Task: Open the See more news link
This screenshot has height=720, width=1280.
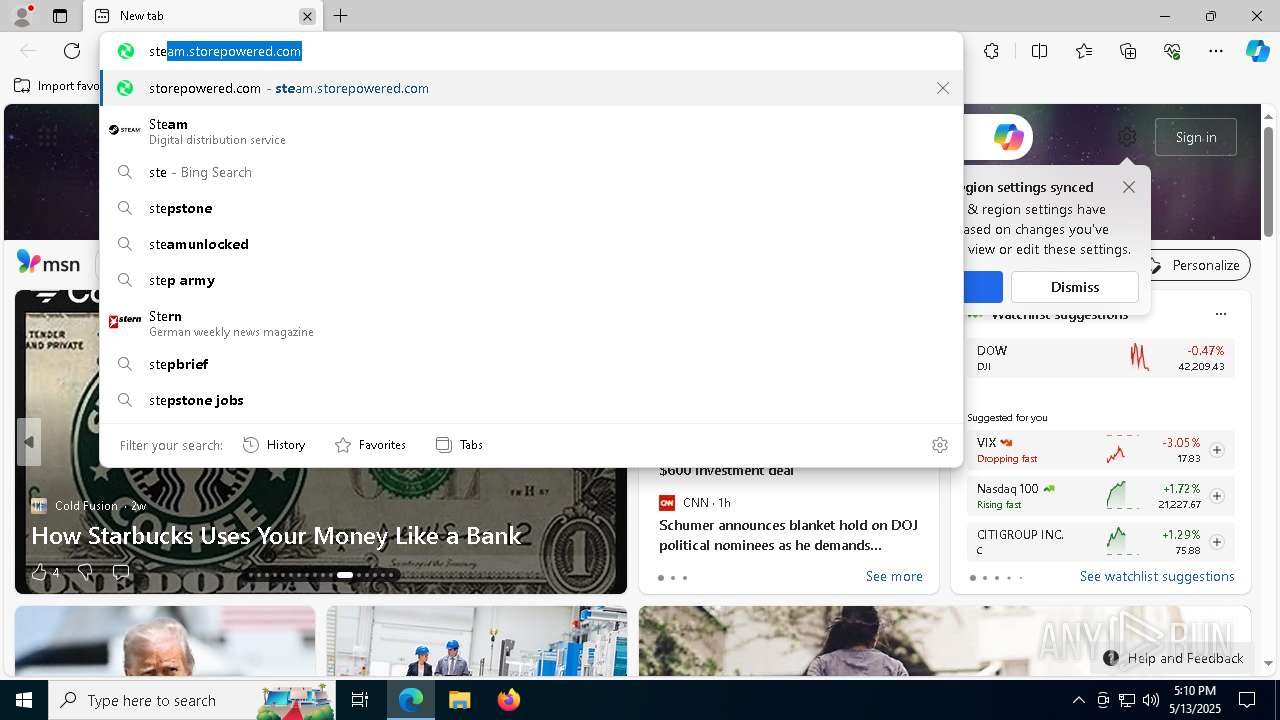Action: 894,576
